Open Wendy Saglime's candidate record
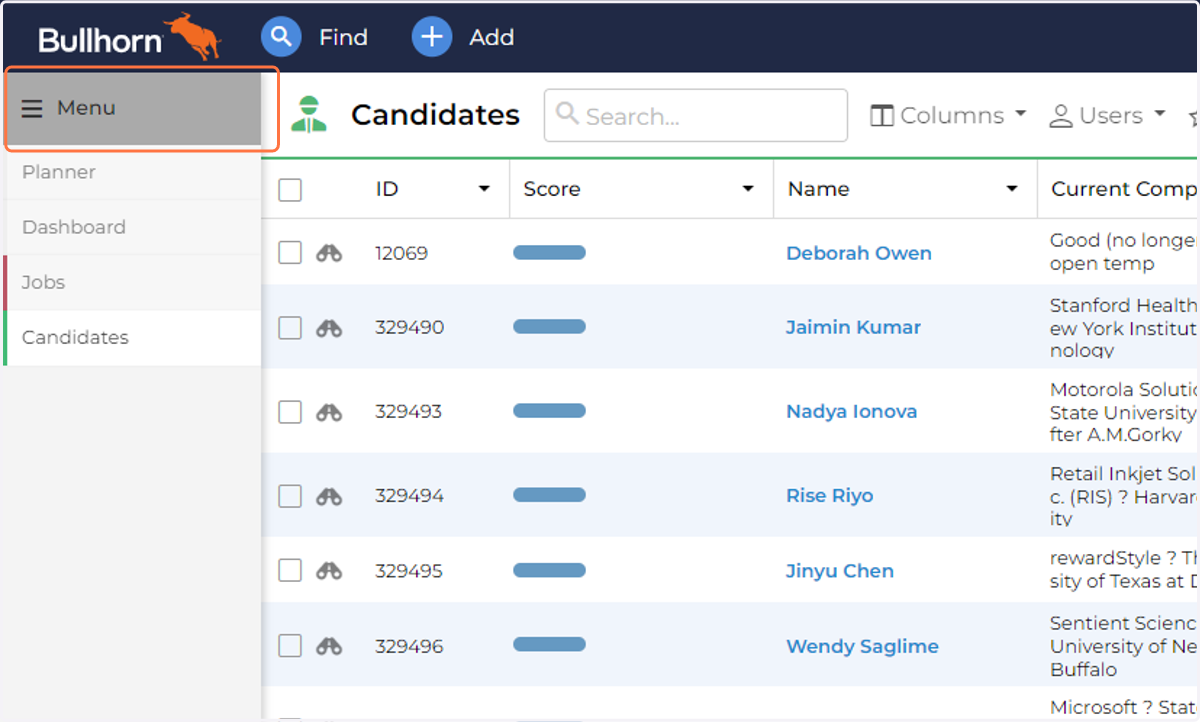Viewport: 1200px width, 722px height. pyautogui.click(x=862, y=646)
